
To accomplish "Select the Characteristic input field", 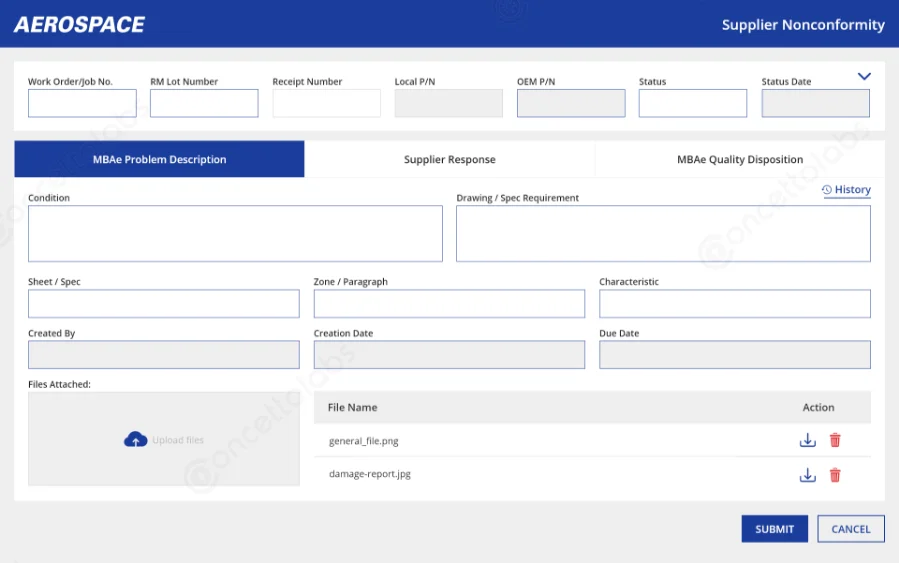I will [x=734, y=304].
